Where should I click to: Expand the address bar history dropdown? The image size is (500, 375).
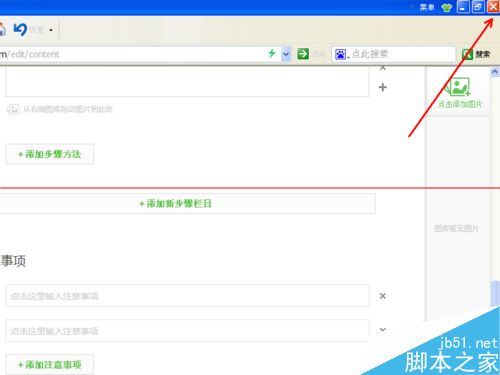tap(286, 54)
